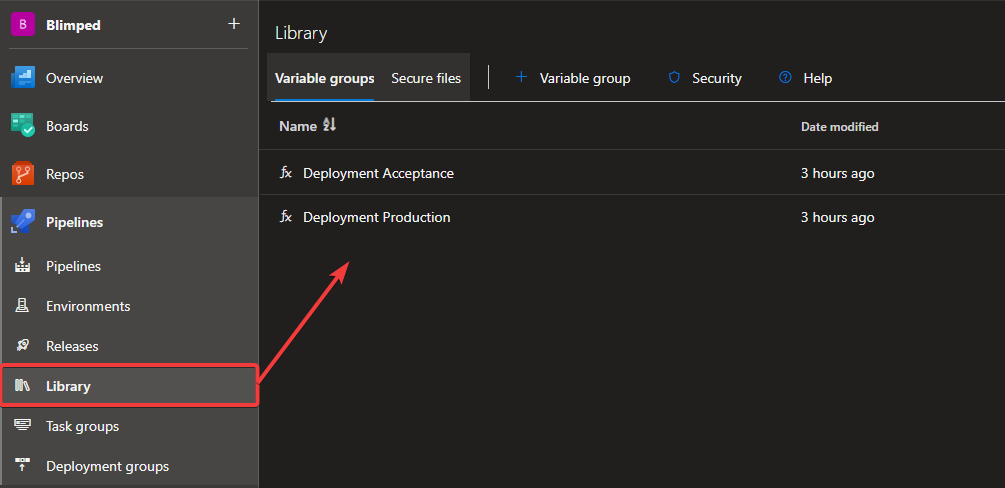The image size is (1005, 488).
Task: Open the Pipelines sub-item label
Action: click(x=73, y=266)
